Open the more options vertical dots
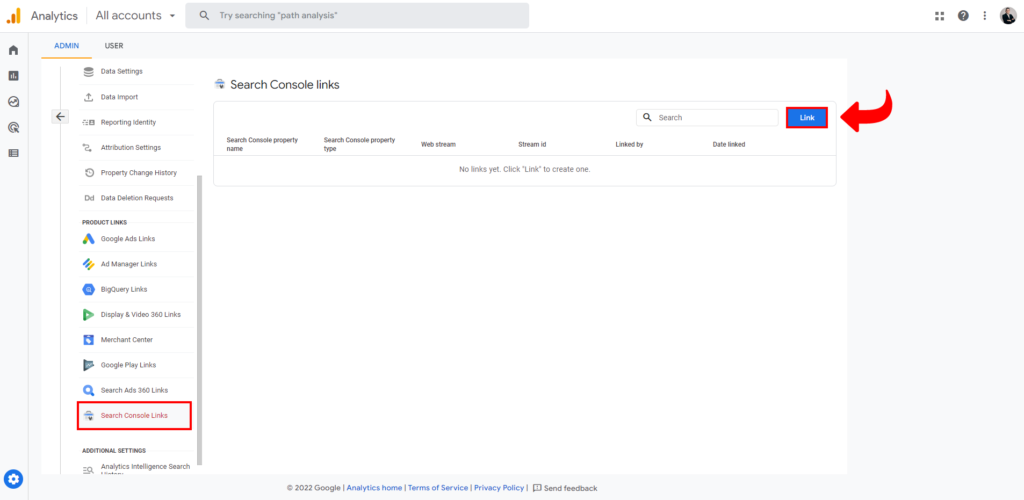This screenshot has height=500, width=1024. point(985,16)
